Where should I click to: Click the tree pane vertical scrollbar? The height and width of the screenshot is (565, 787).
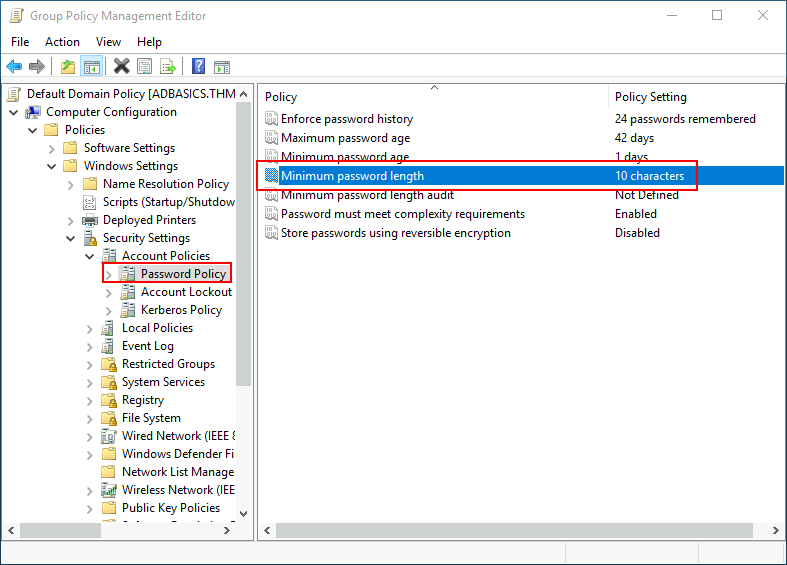click(x=243, y=250)
